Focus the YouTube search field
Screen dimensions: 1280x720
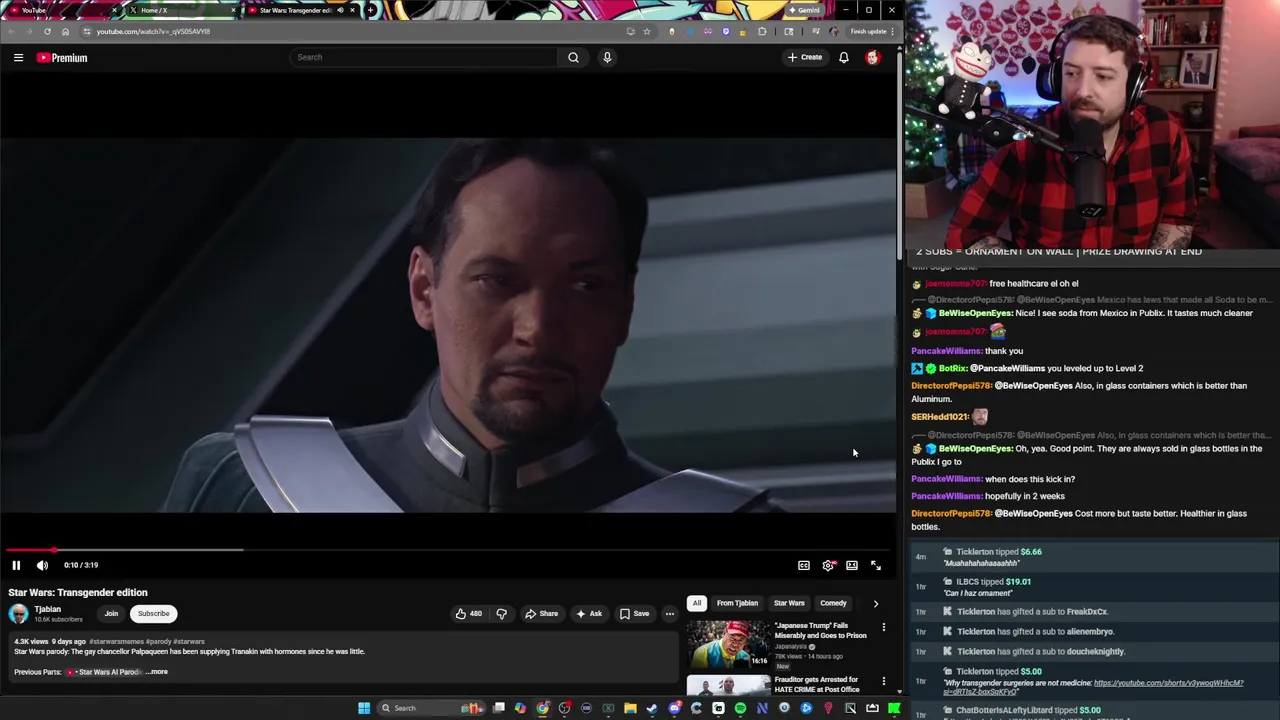coord(425,57)
